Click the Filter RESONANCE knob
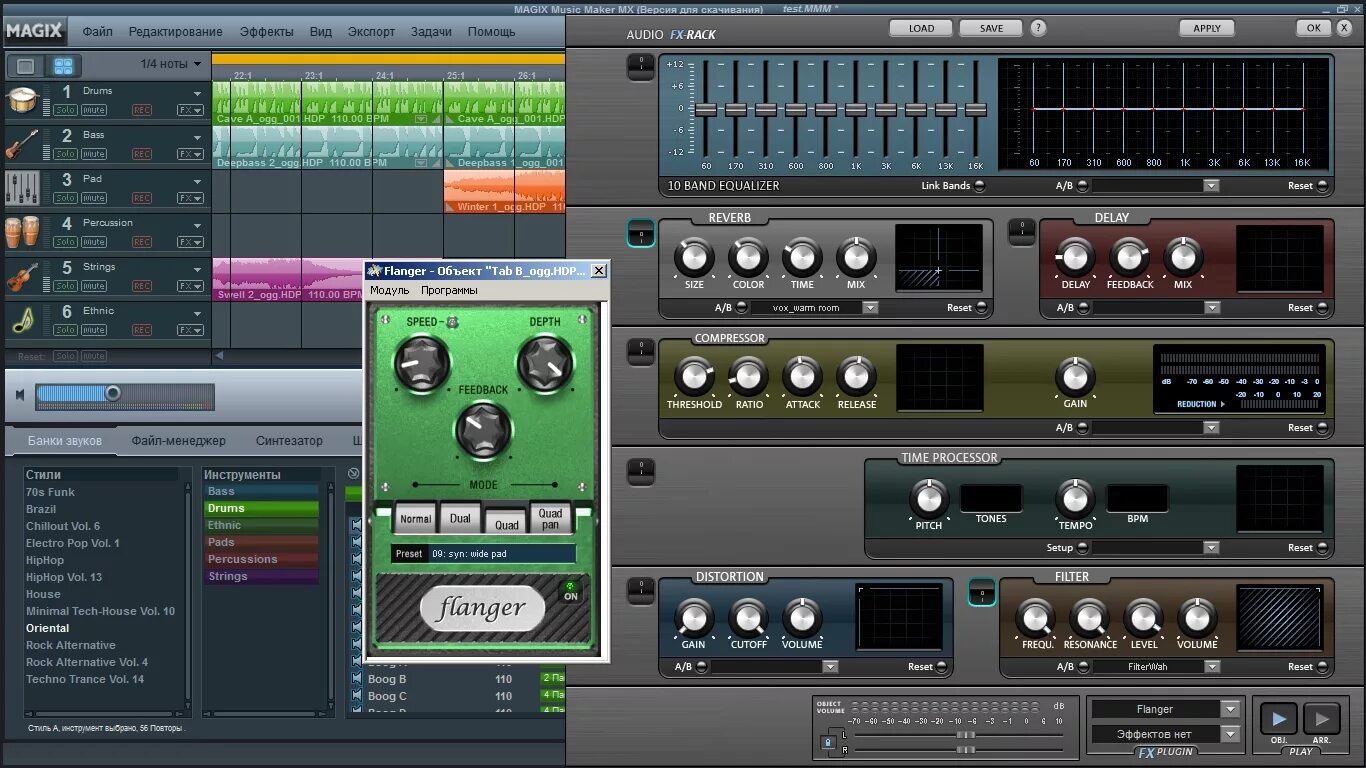 coord(1089,618)
